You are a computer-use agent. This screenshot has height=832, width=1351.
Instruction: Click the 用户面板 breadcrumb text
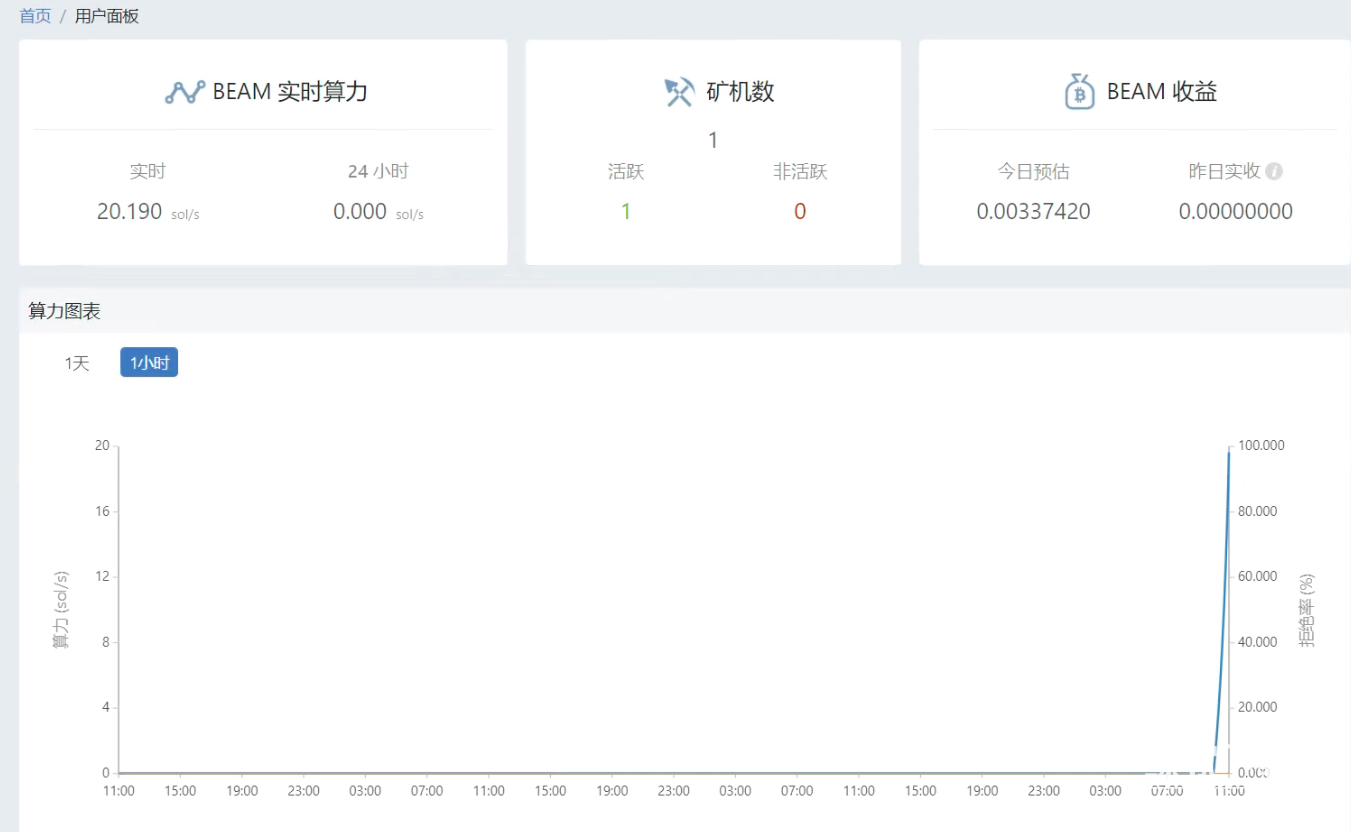(107, 16)
